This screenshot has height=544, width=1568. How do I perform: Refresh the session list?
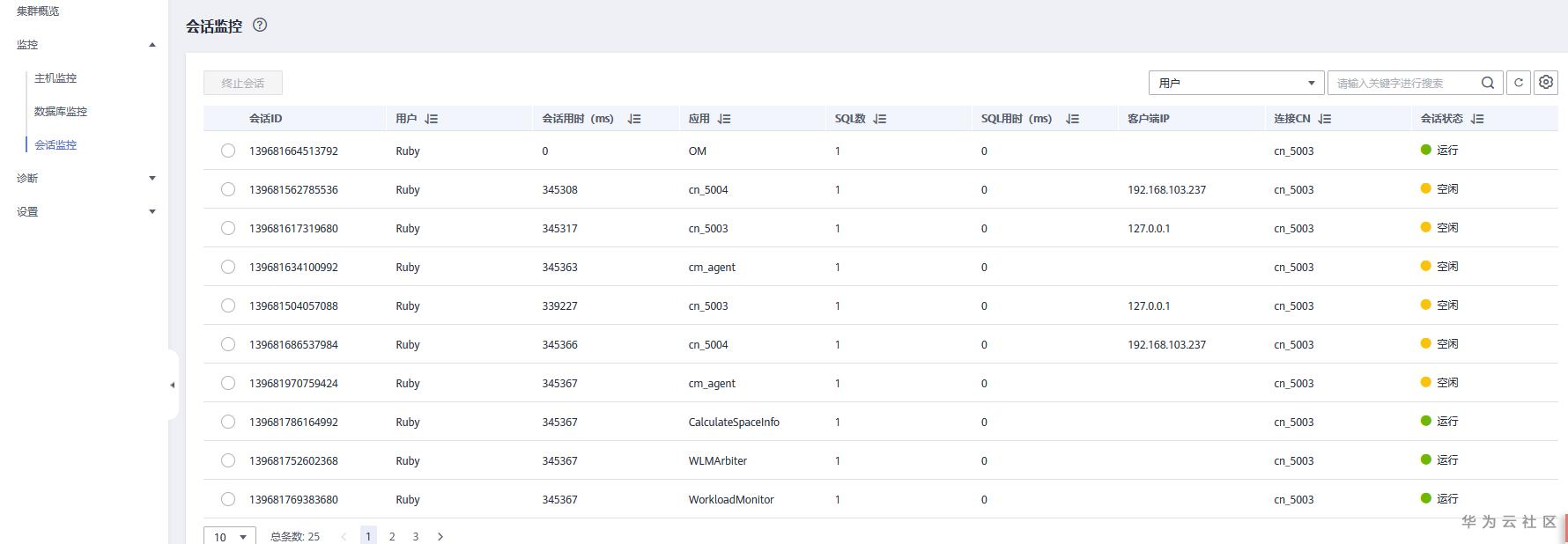coord(1518,83)
